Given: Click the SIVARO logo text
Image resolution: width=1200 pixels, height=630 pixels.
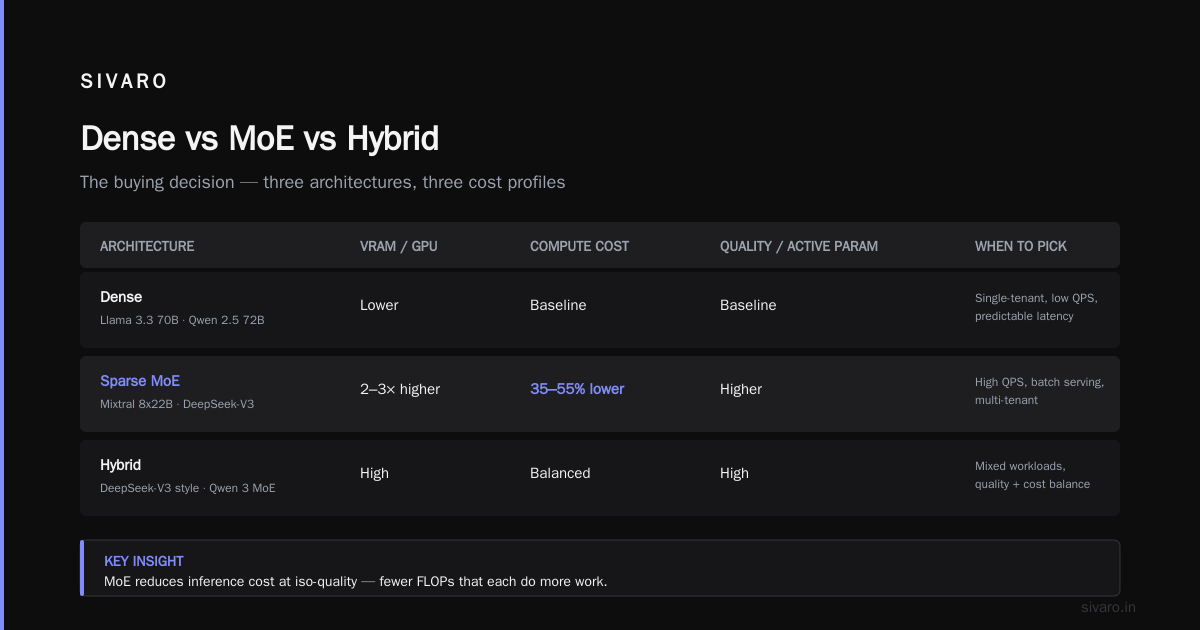Looking at the screenshot, I should click(124, 82).
